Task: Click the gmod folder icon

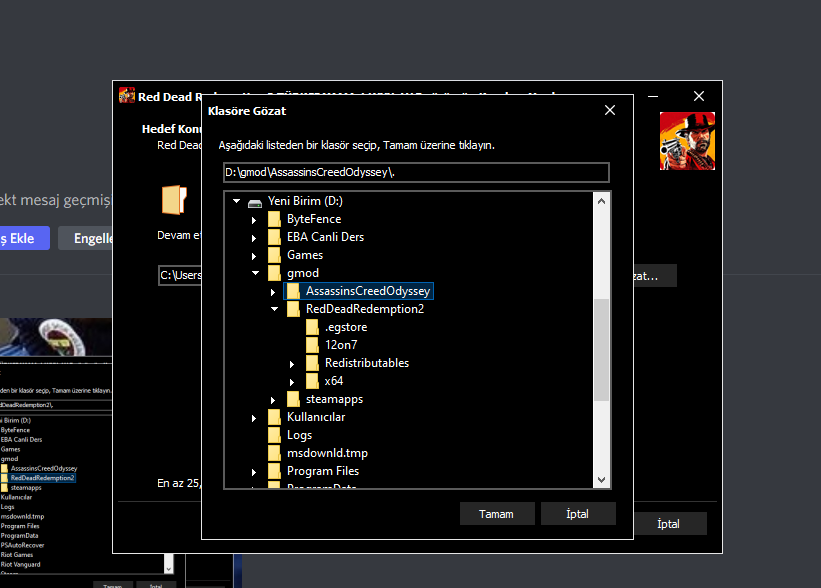Action: (274, 273)
